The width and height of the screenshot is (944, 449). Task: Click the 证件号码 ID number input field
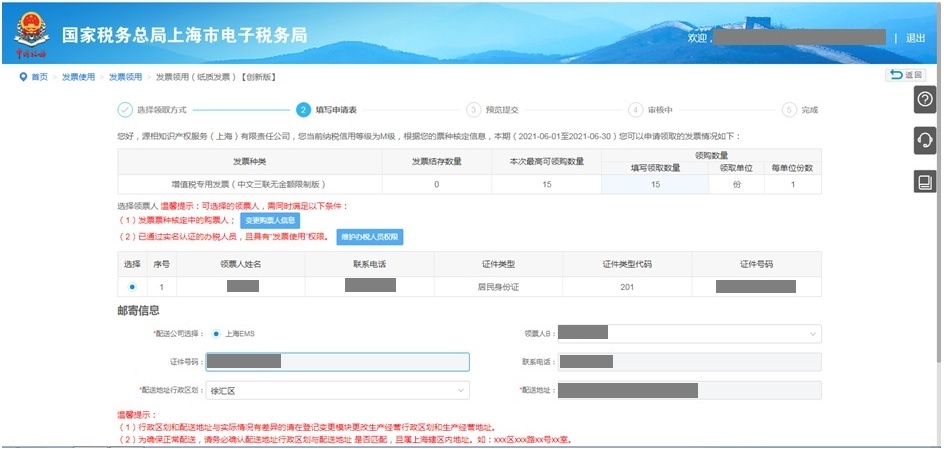point(337,362)
